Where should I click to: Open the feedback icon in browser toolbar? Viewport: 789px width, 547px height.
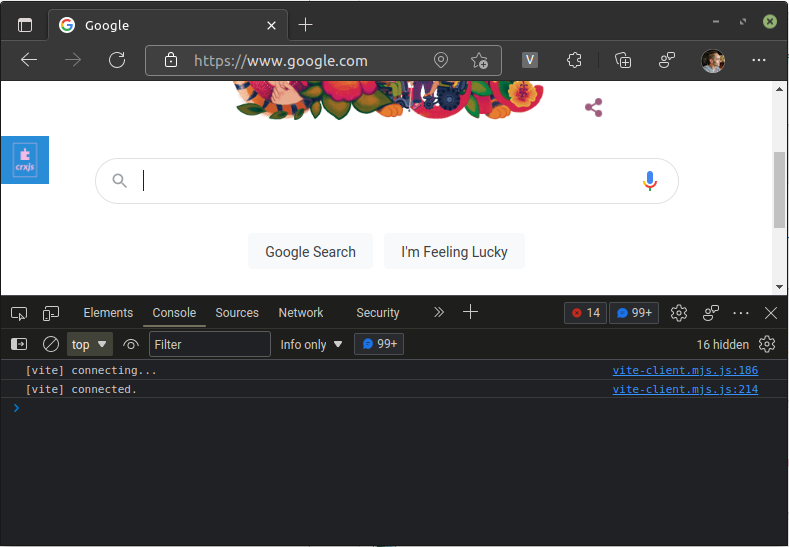click(667, 60)
